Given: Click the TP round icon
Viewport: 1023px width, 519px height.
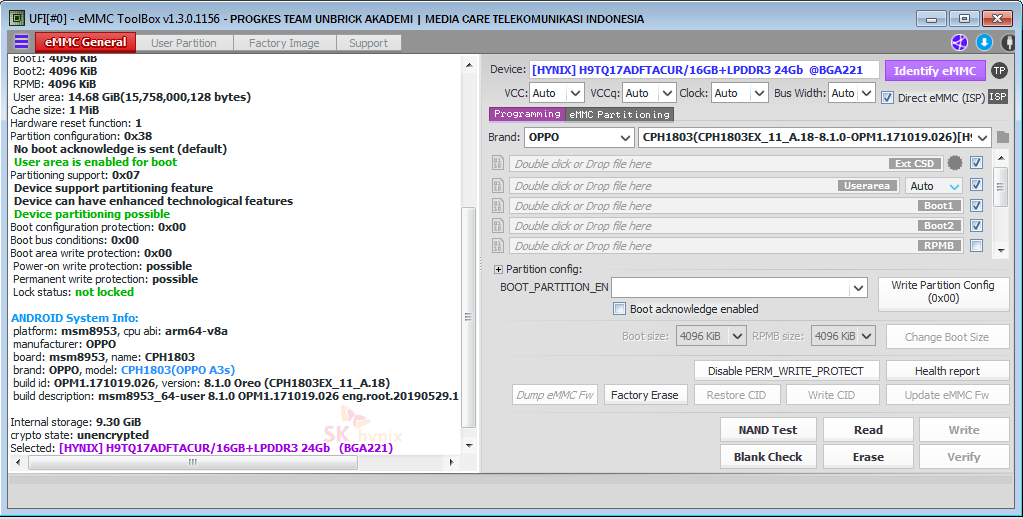Looking at the screenshot, I should pos(999,71).
